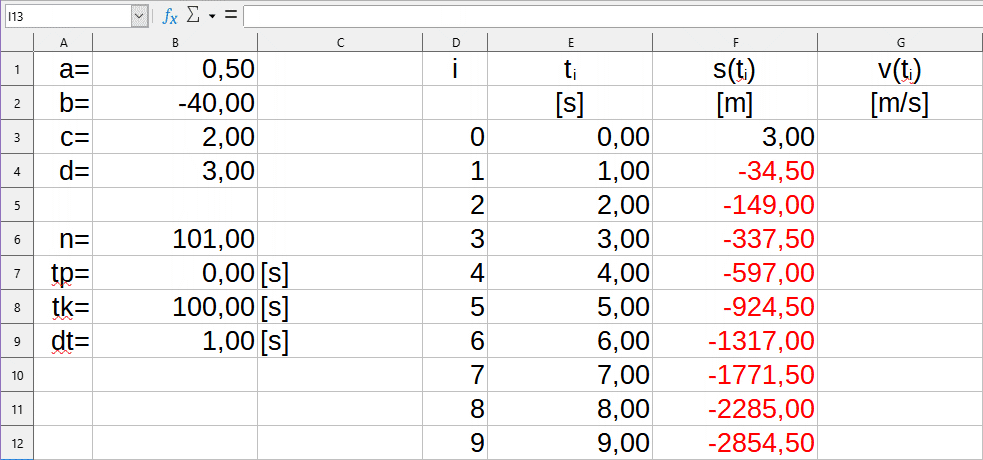Select cell containing -40,00 for b

pos(175,103)
